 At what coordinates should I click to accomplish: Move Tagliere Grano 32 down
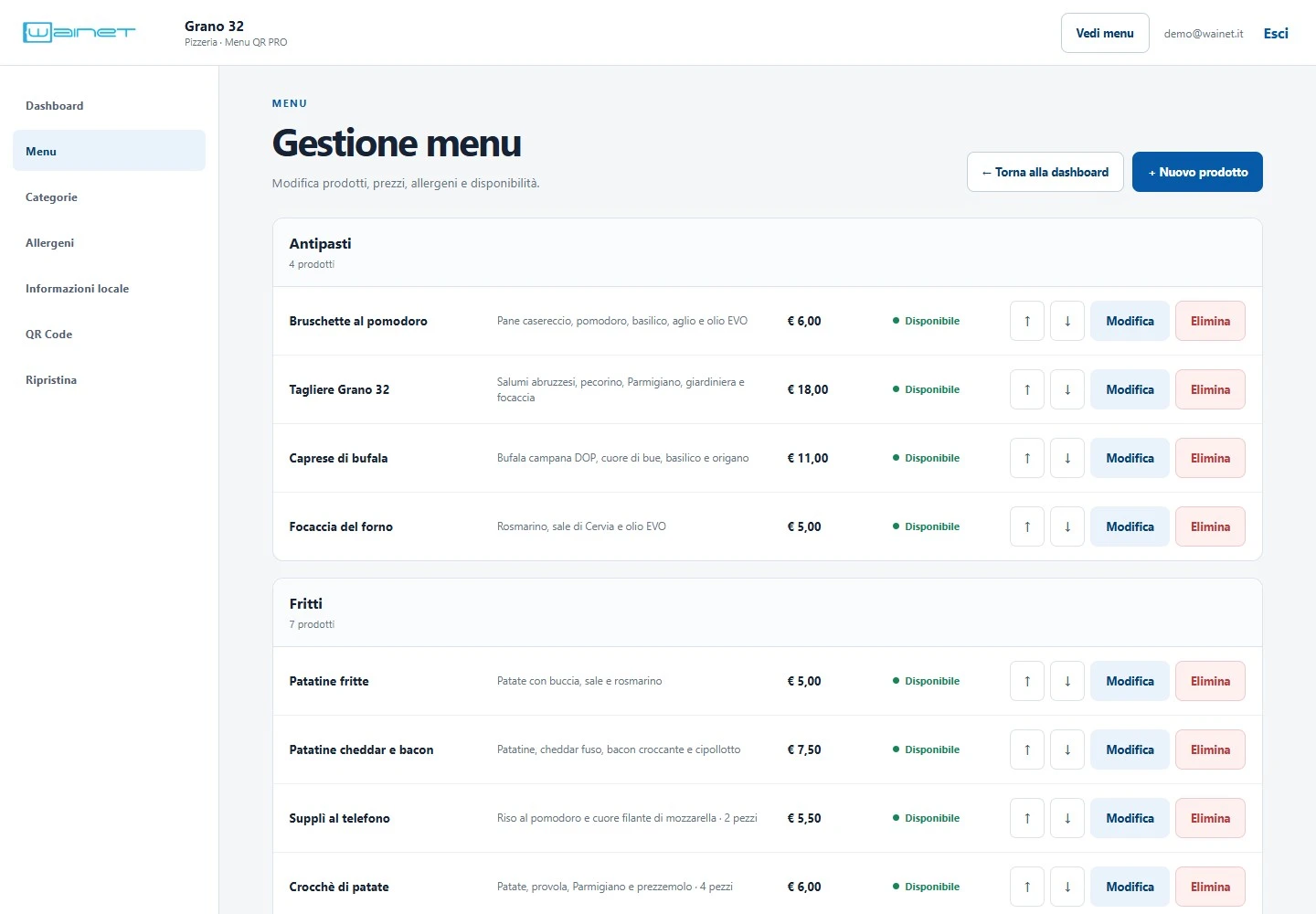tap(1067, 389)
